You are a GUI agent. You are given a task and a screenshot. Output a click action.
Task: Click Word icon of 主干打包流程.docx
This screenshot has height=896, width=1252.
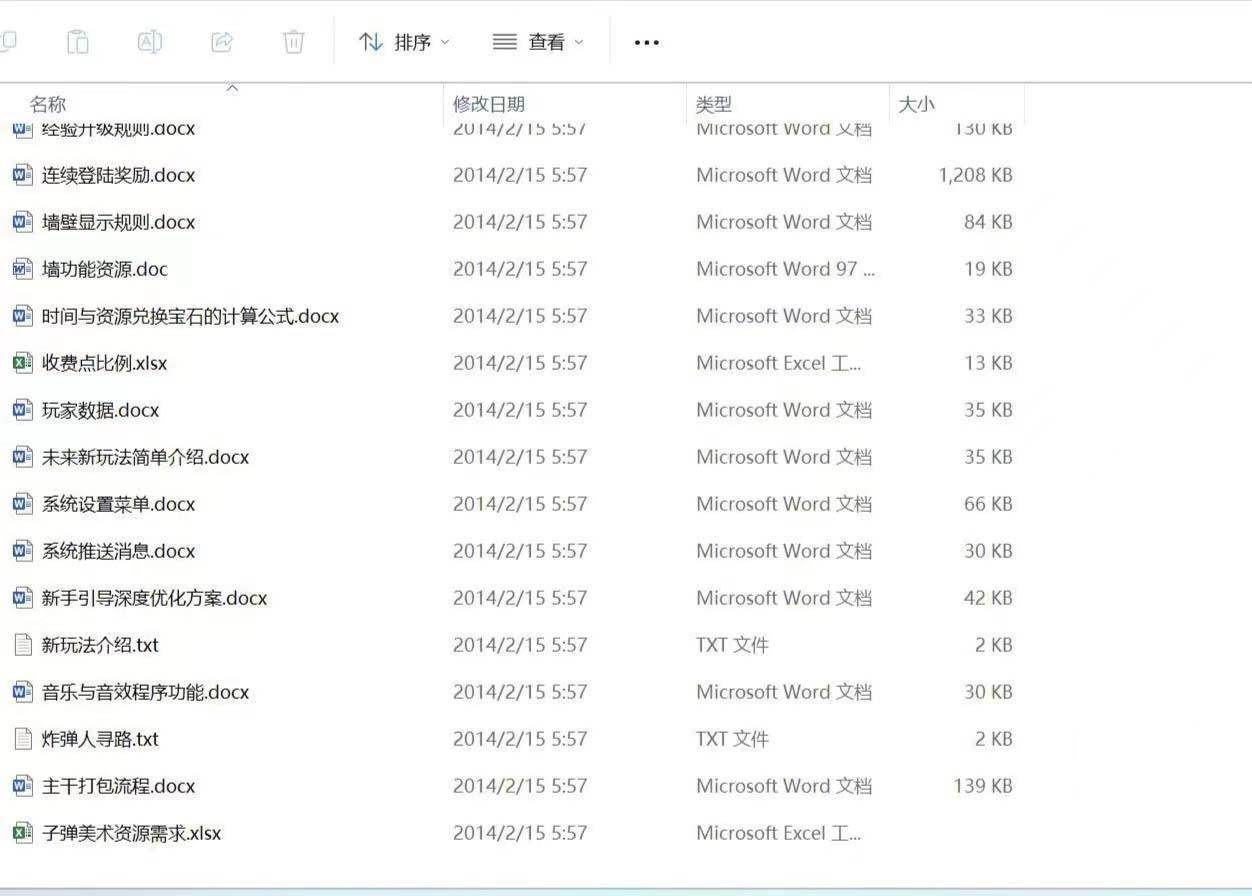[23, 786]
